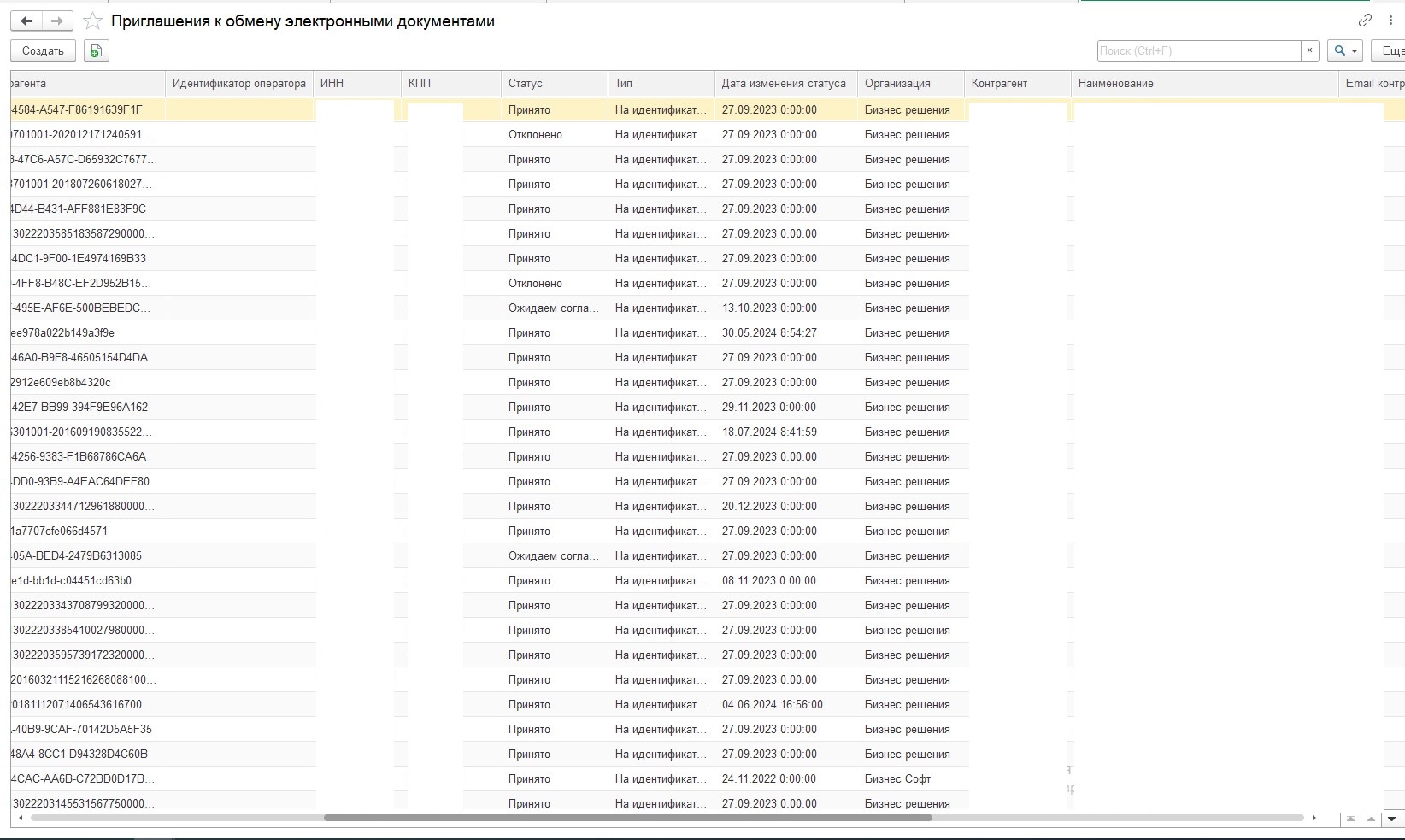Open the three-dots options menu
Viewport: 1405px width, 840px height.
pos(1390,21)
